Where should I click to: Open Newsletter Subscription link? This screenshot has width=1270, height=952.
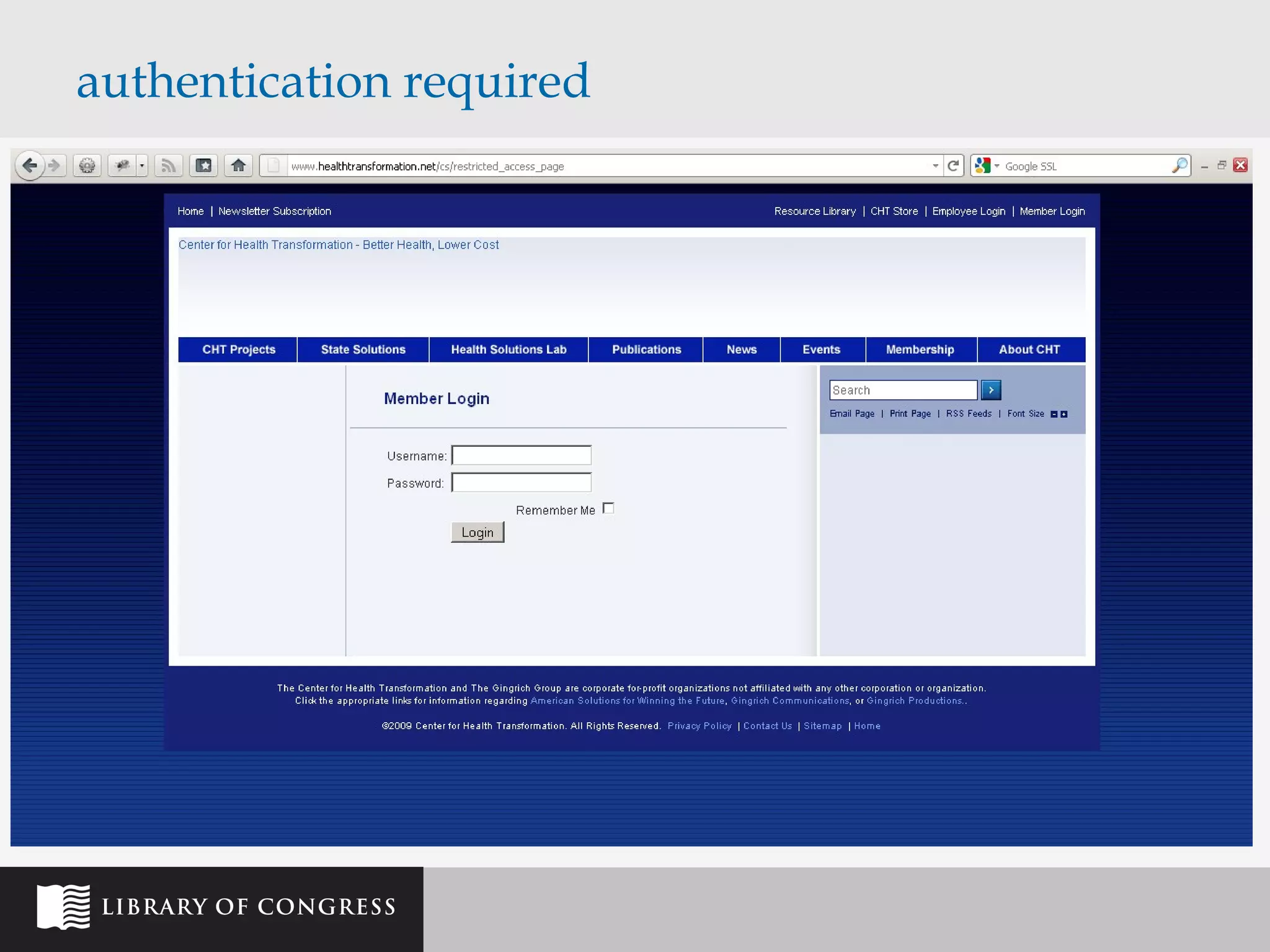(x=275, y=211)
